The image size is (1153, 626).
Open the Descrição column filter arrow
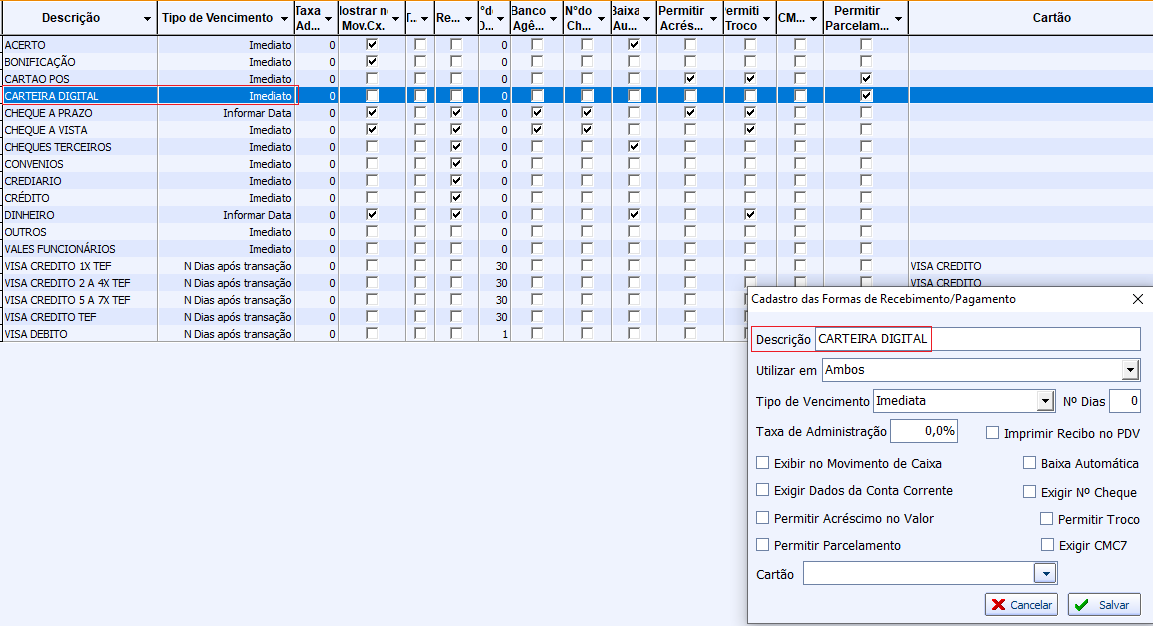pos(148,19)
